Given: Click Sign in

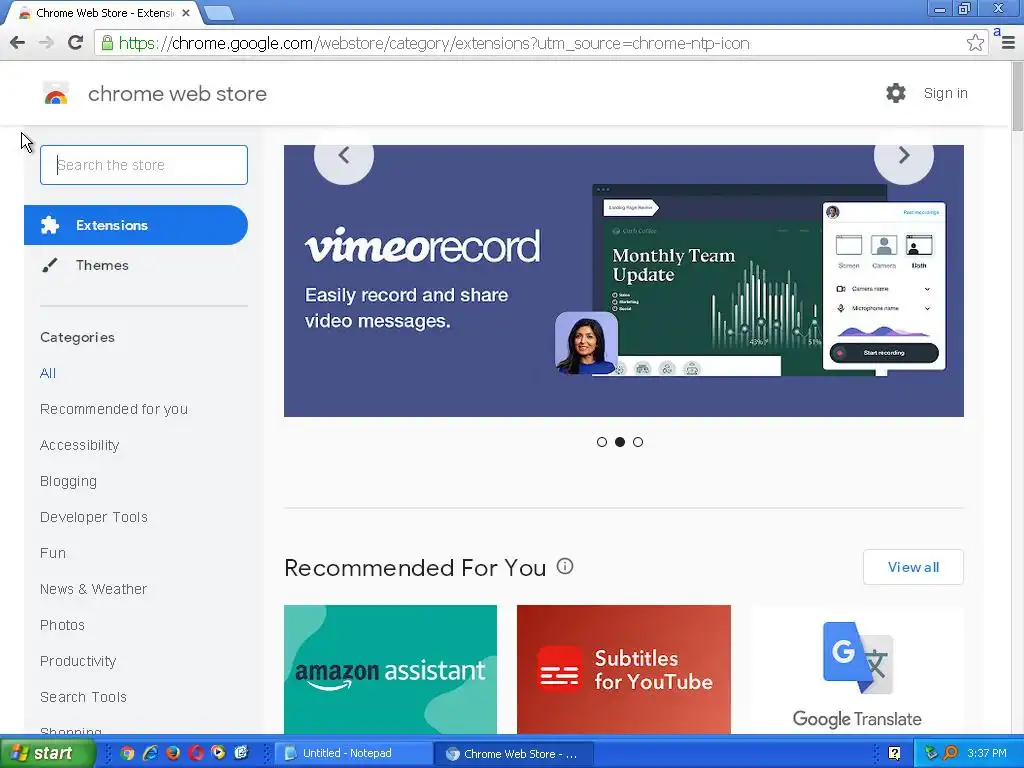Looking at the screenshot, I should coord(946,93).
